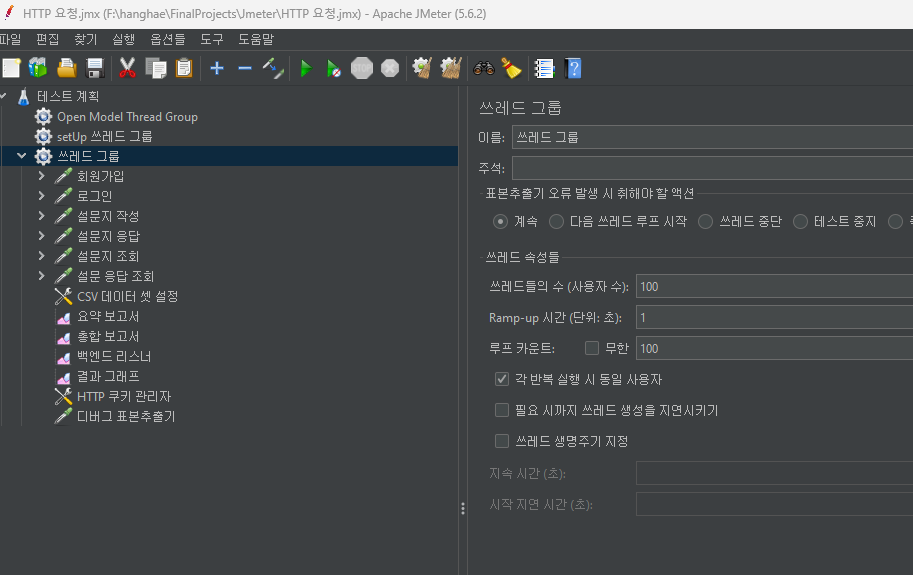Open the Templates icon in toolbar
Image resolution: width=913 pixels, height=575 pixels.
click(38, 68)
